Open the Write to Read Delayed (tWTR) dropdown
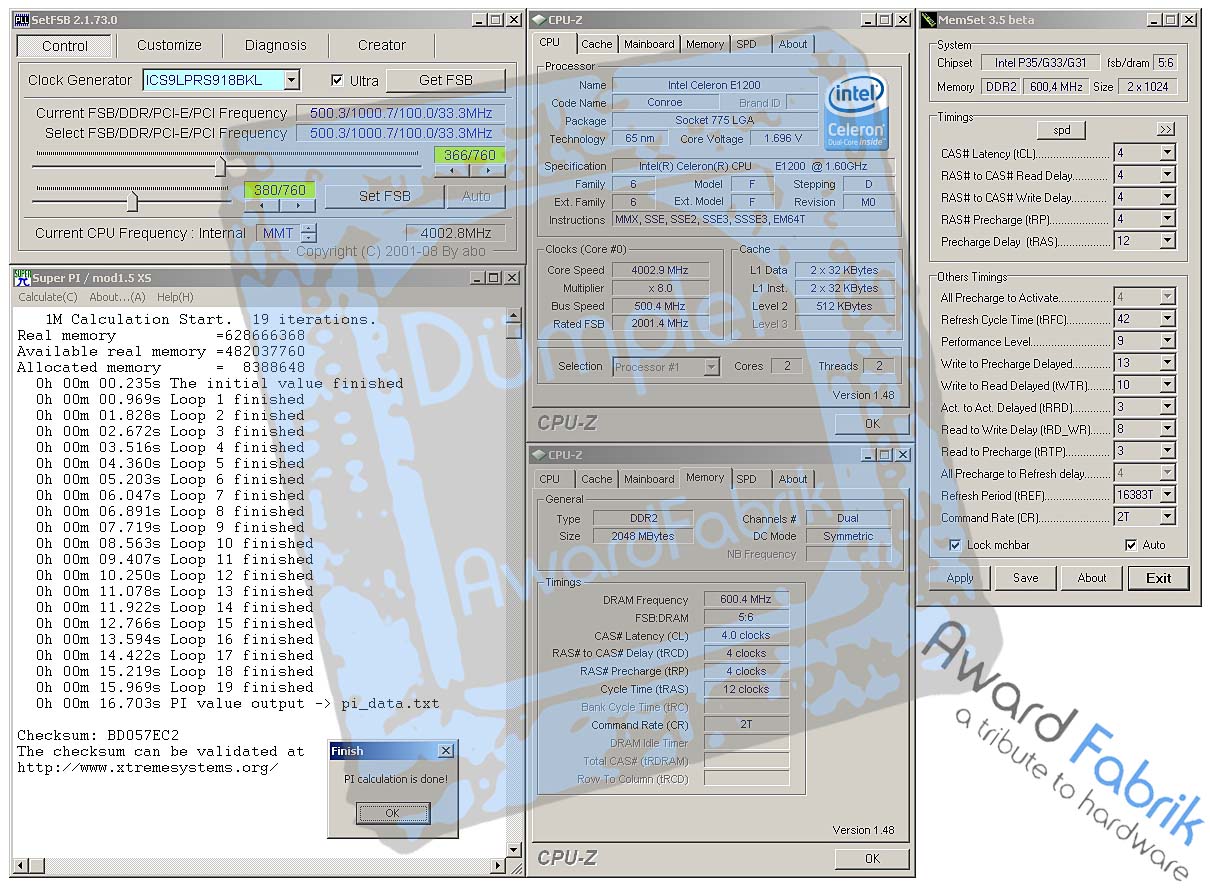The width and height of the screenshot is (1210, 888). (x=1167, y=385)
